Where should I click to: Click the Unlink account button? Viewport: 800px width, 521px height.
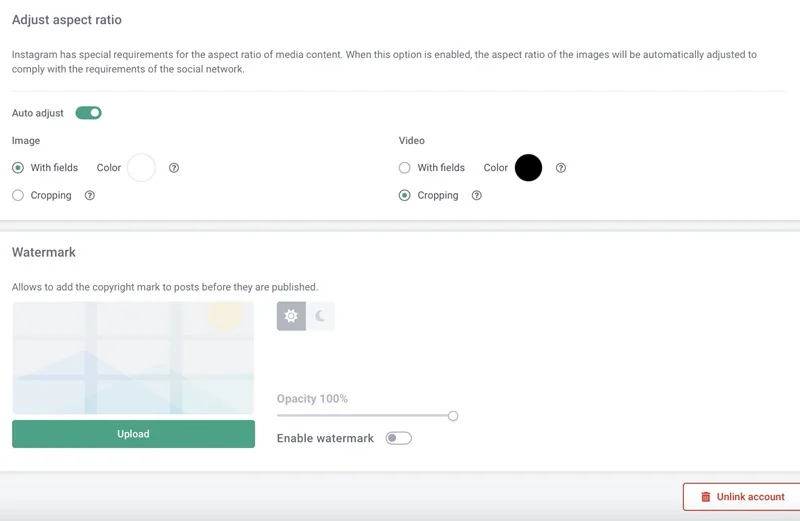coord(742,497)
